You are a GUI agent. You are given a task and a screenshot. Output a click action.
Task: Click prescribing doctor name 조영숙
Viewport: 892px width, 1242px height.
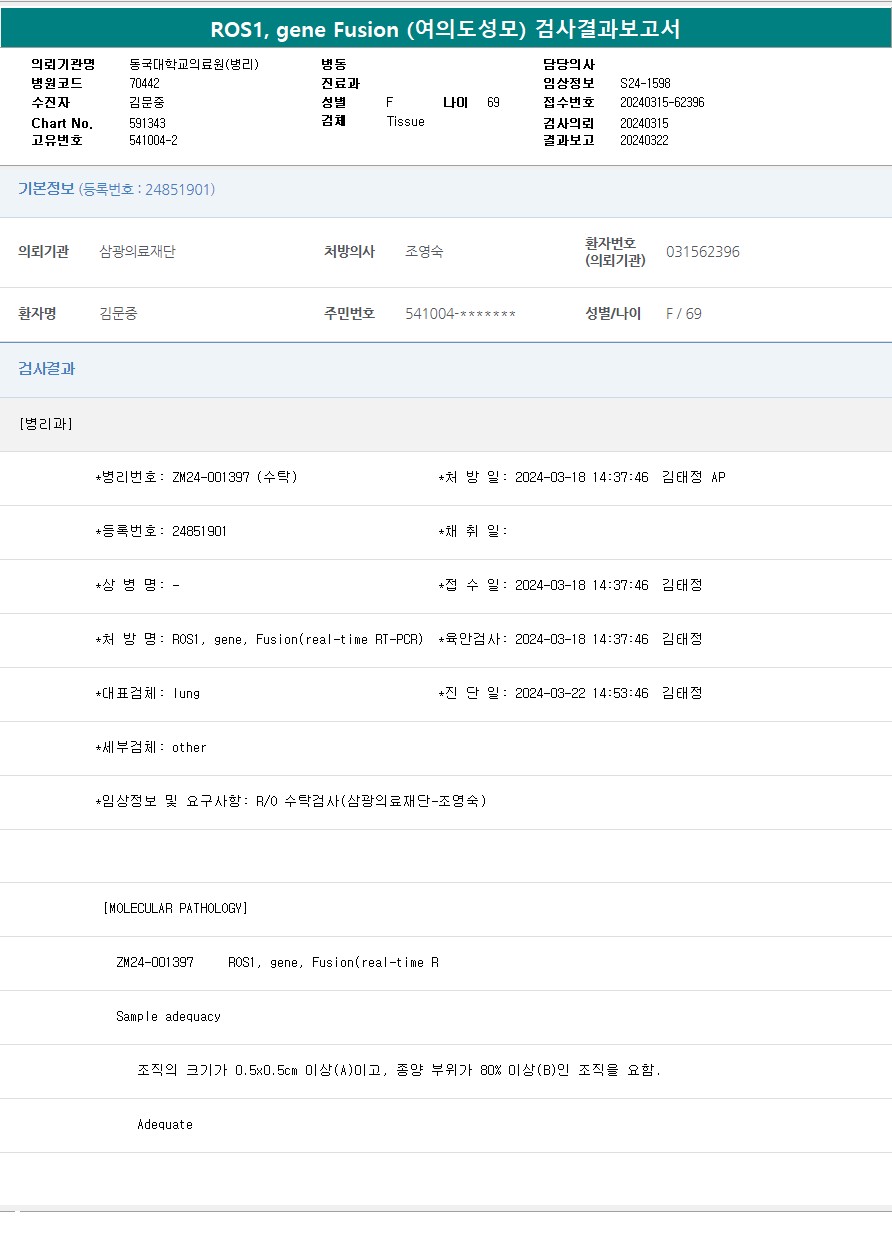click(x=424, y=252)
